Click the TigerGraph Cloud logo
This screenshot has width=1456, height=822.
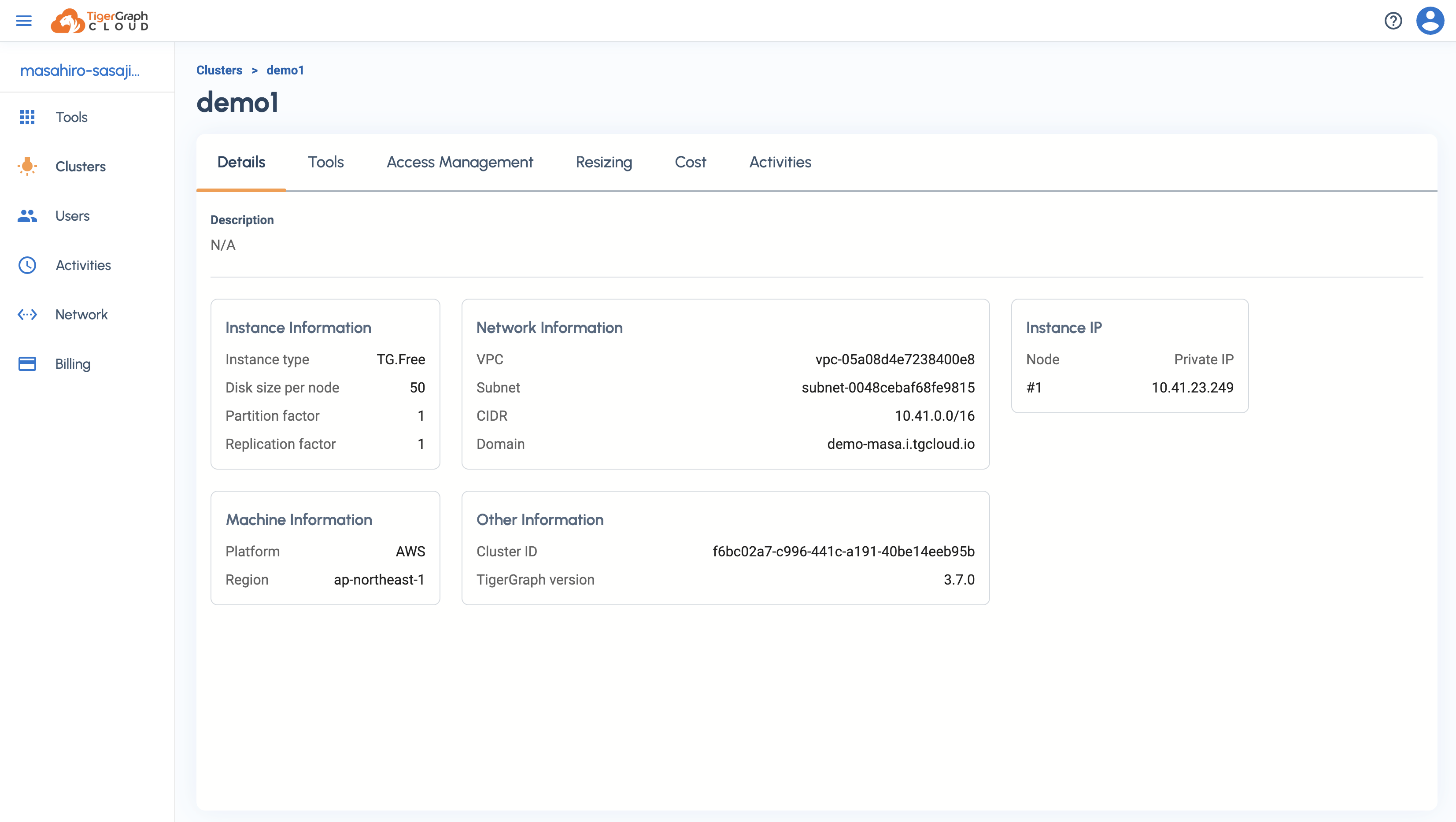coord(100,21)
